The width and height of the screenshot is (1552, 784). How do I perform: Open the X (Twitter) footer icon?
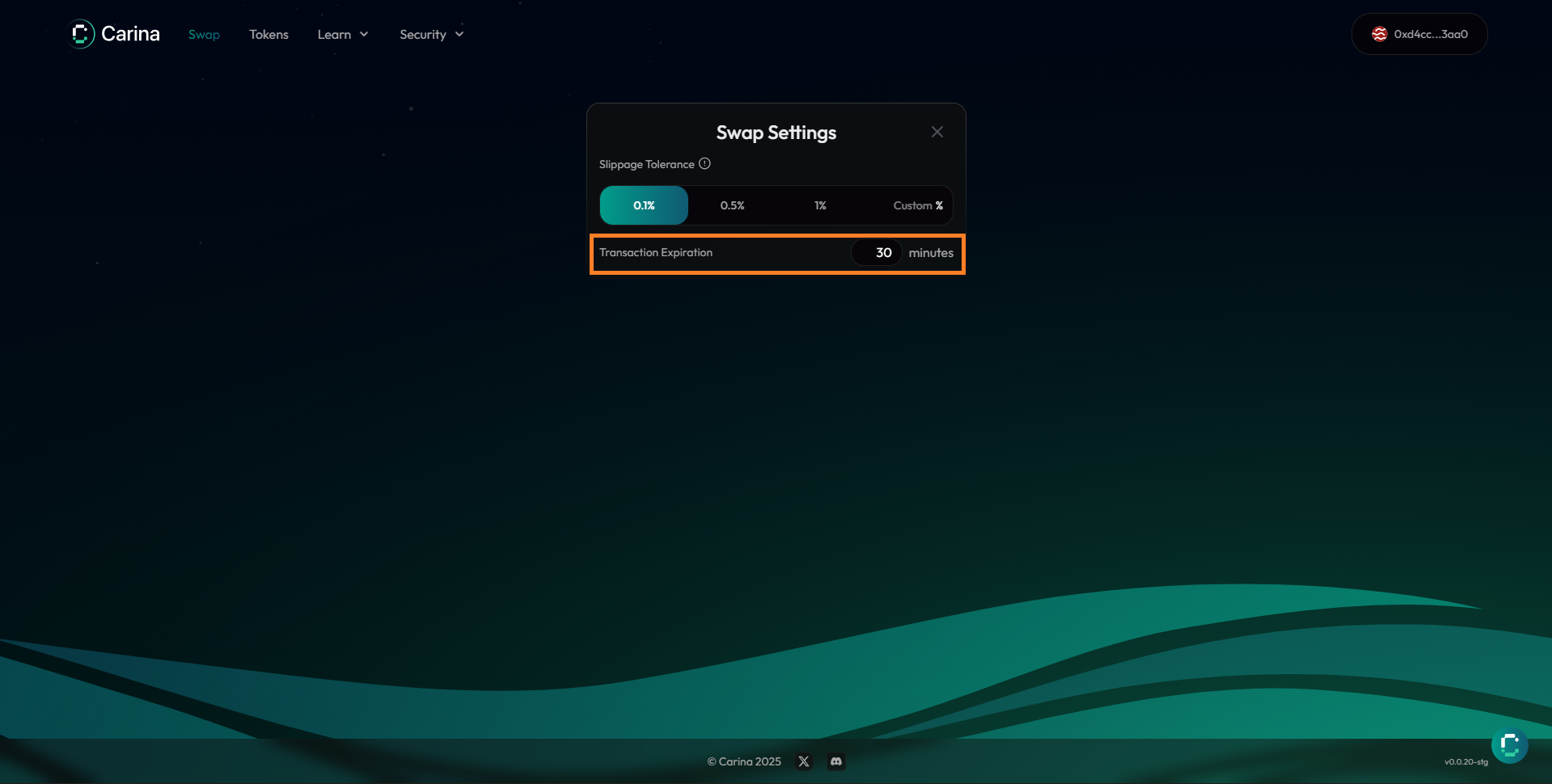pyautogui.click(x=803, y=761)
